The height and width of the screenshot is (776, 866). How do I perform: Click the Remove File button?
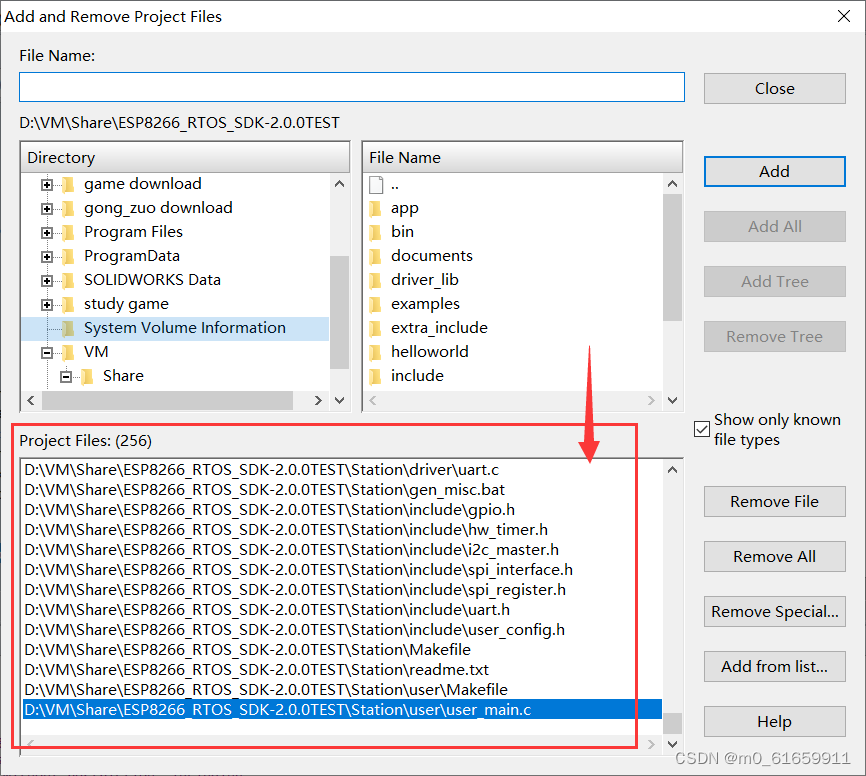click(x=774, y=501)
